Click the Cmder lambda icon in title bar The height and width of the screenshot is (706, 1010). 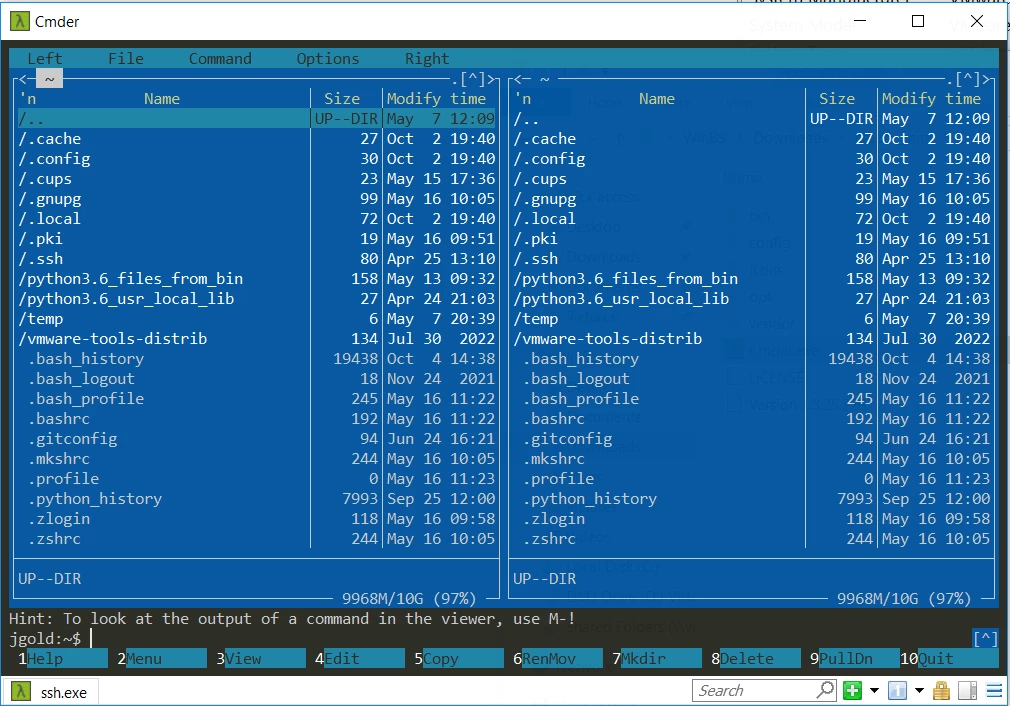(20, 21)
